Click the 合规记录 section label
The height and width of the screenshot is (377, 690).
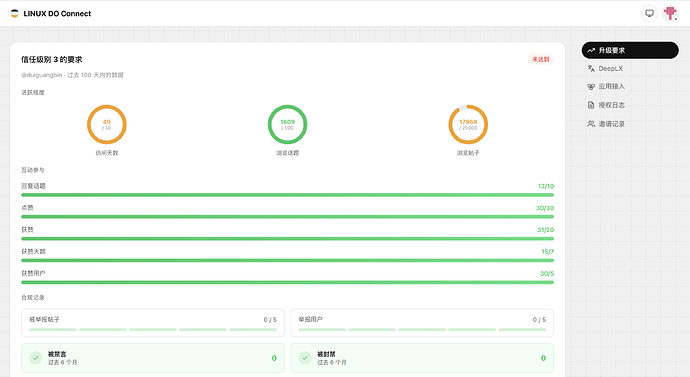click(x=33, y=297)
